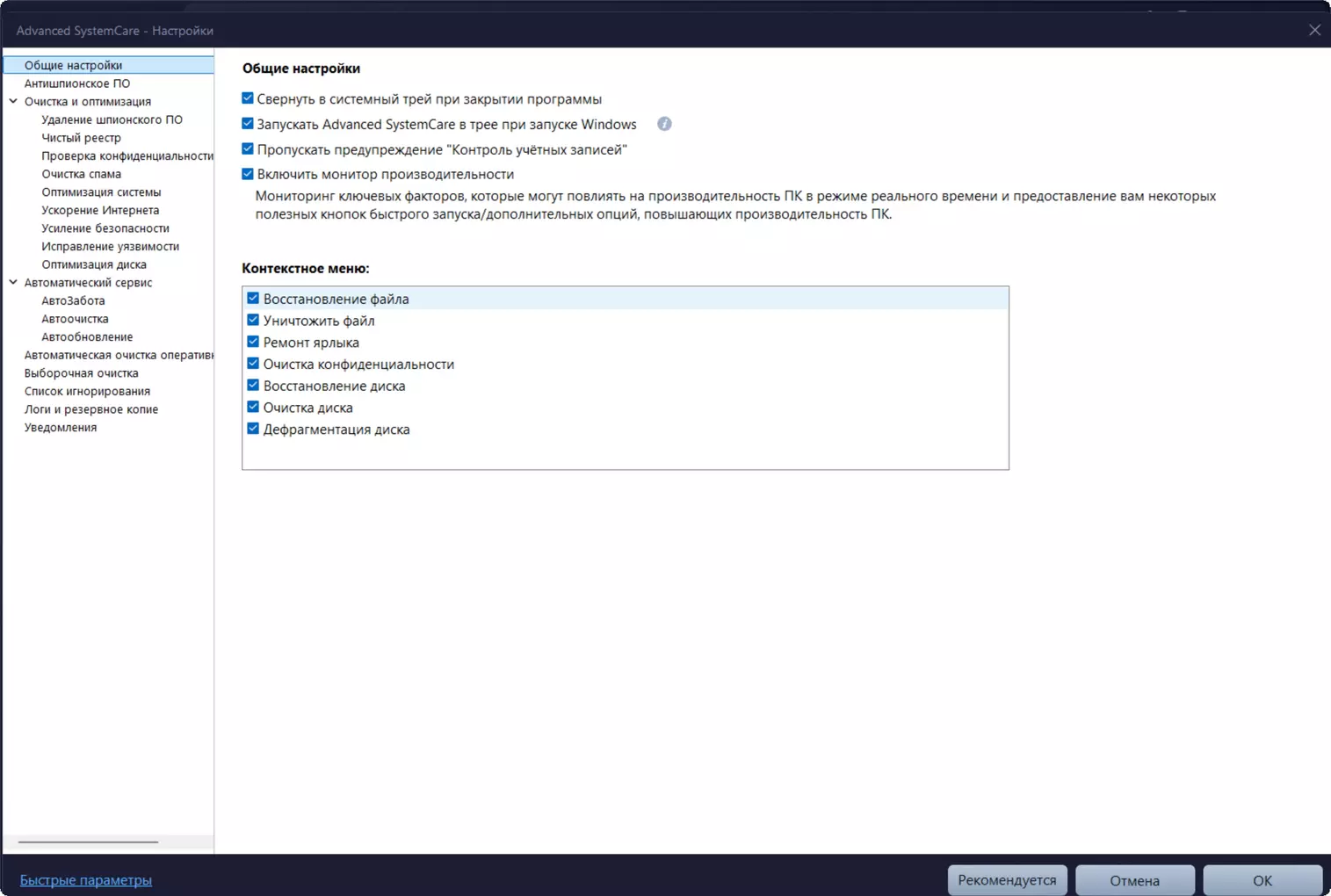Click the sidebar horizontal scrollbar

[x=88, y=842]
